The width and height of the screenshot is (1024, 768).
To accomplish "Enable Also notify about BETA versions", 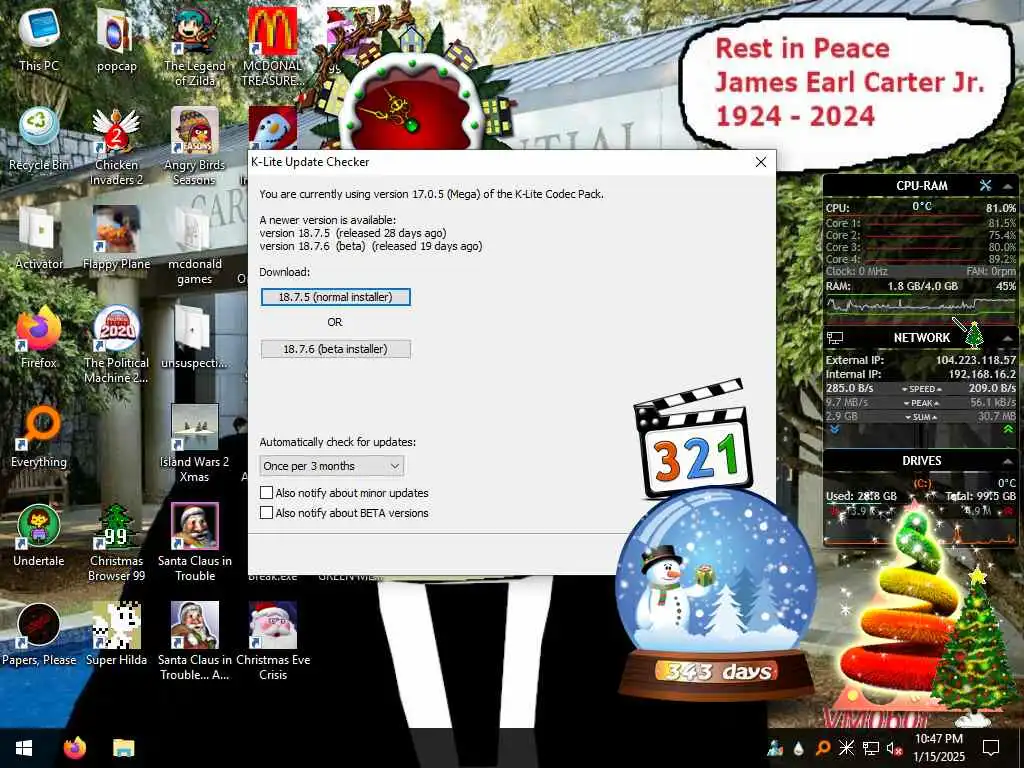I will pos(266,513).
